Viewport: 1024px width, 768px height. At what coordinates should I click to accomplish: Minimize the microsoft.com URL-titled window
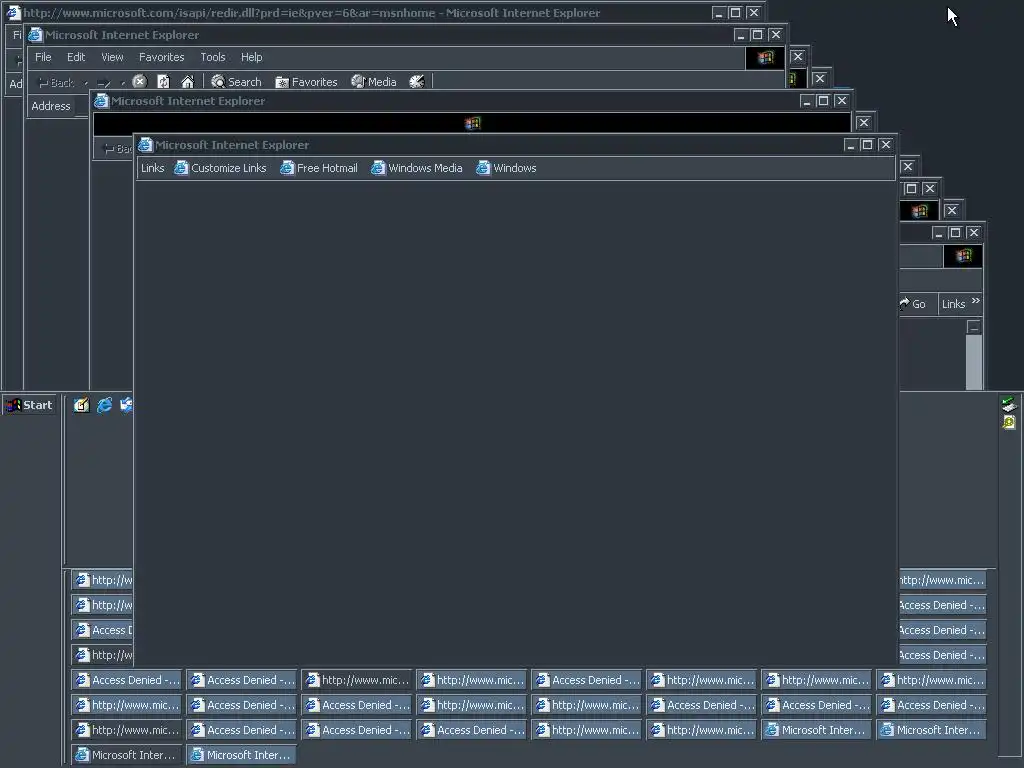click(718, 12)
